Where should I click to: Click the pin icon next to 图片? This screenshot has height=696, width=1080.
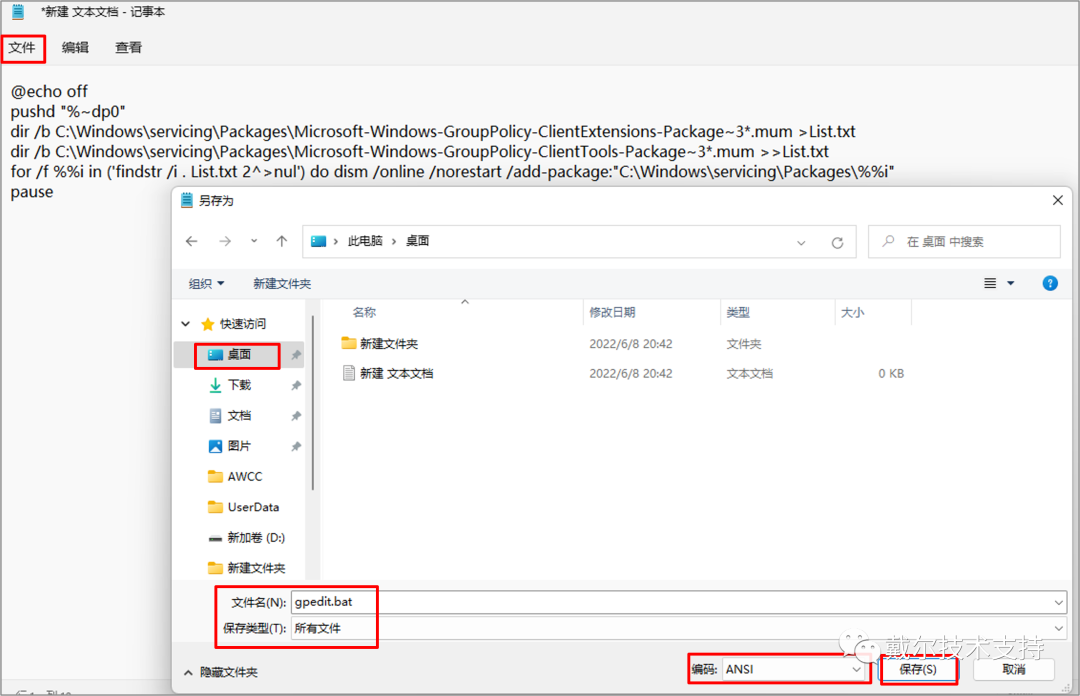(x=295, y=447)
